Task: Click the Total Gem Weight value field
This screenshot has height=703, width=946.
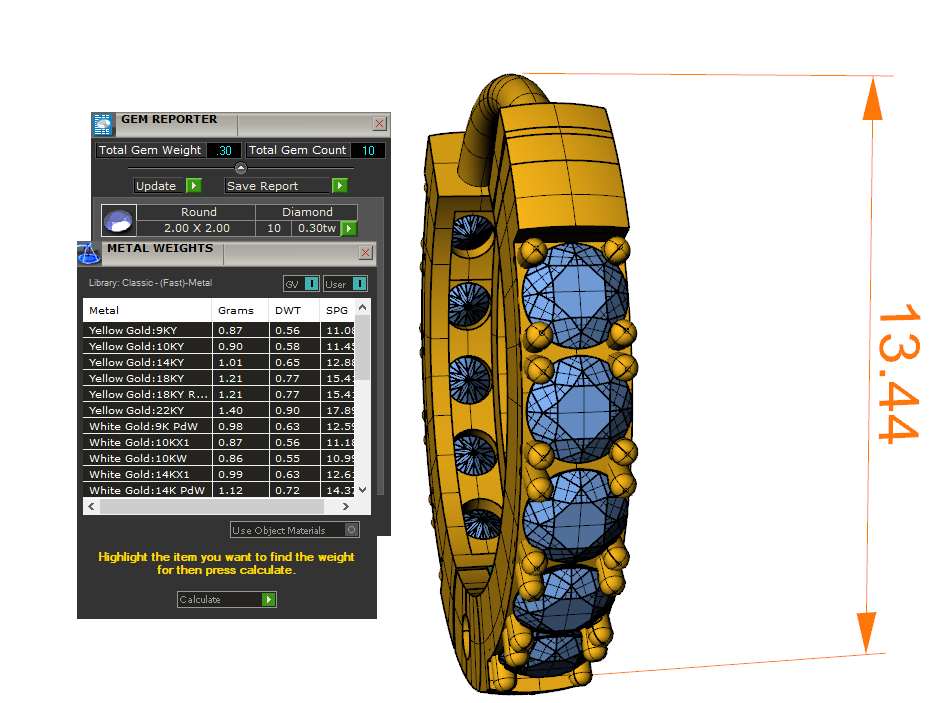Action: click(223, 150)
